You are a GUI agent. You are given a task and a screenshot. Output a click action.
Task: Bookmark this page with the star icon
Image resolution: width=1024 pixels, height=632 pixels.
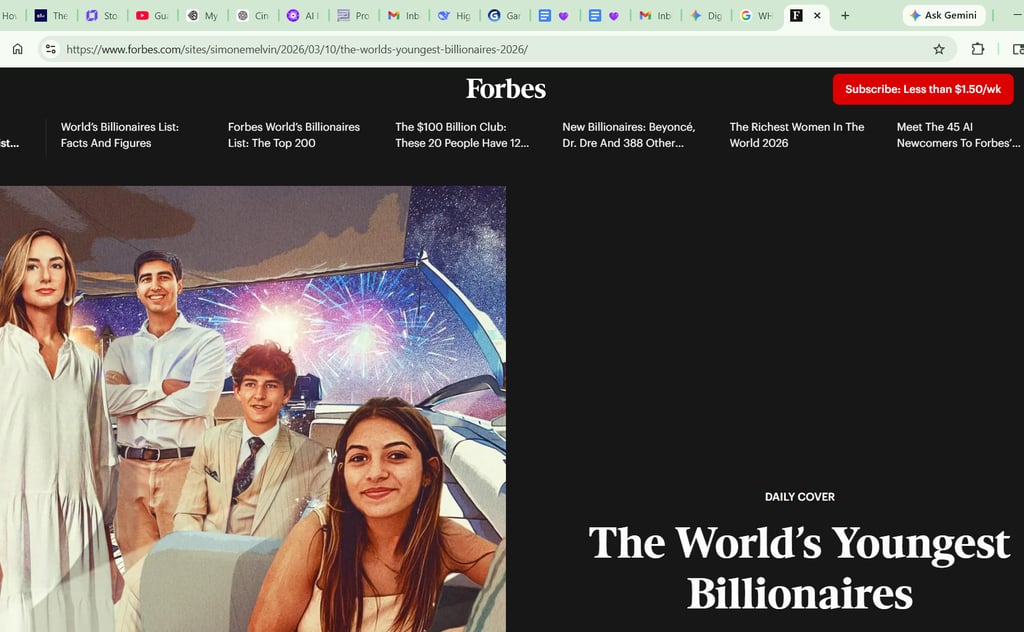[938, 49]
